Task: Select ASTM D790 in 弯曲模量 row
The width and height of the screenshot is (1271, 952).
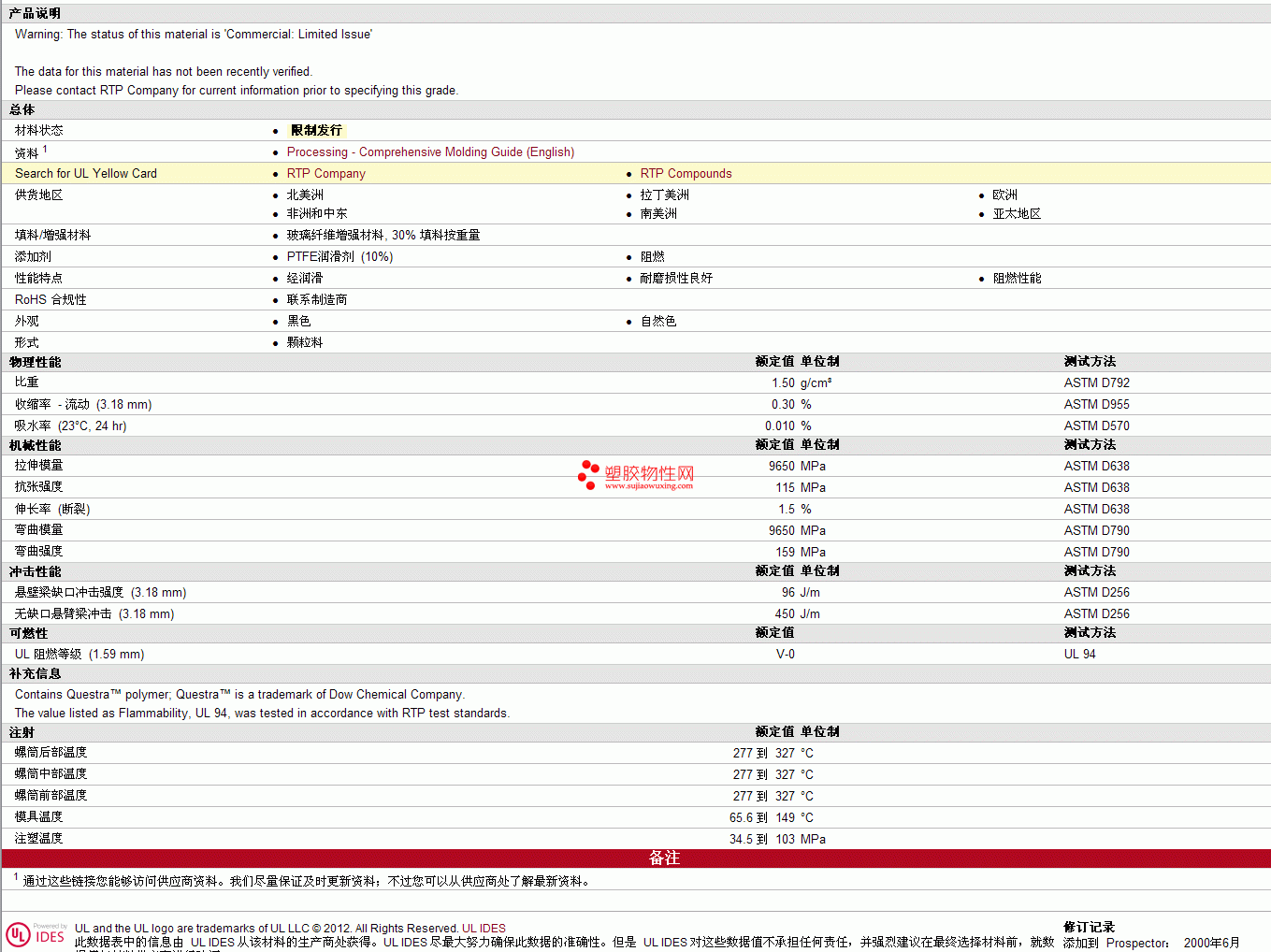Action: [1096, 530]
